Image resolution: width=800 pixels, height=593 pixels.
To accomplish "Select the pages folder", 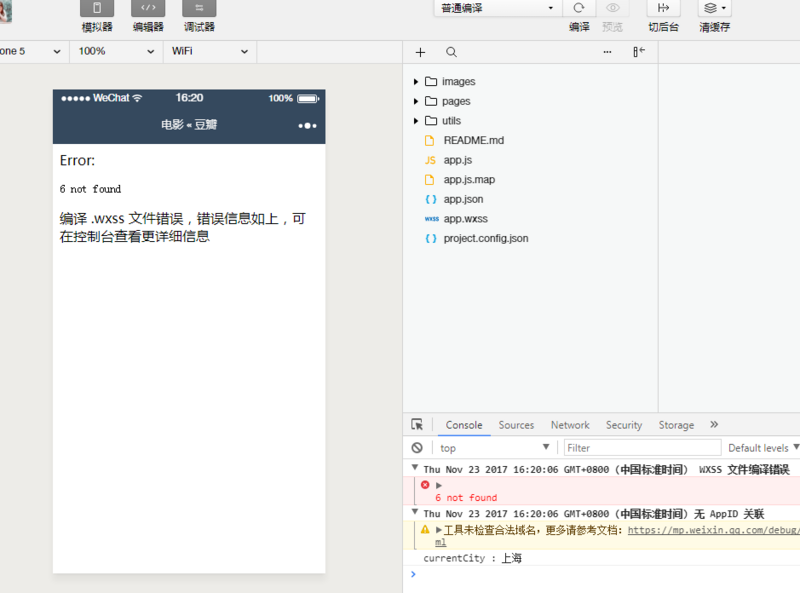I will 456,101.
